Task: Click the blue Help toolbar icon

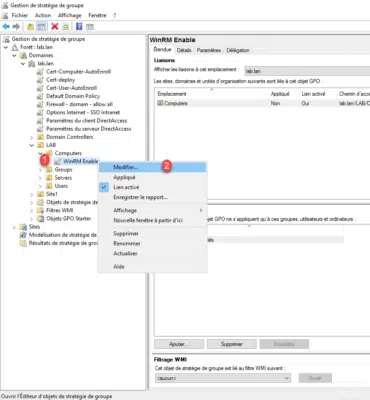Action: pyautogui.click(x=79, y=26)
